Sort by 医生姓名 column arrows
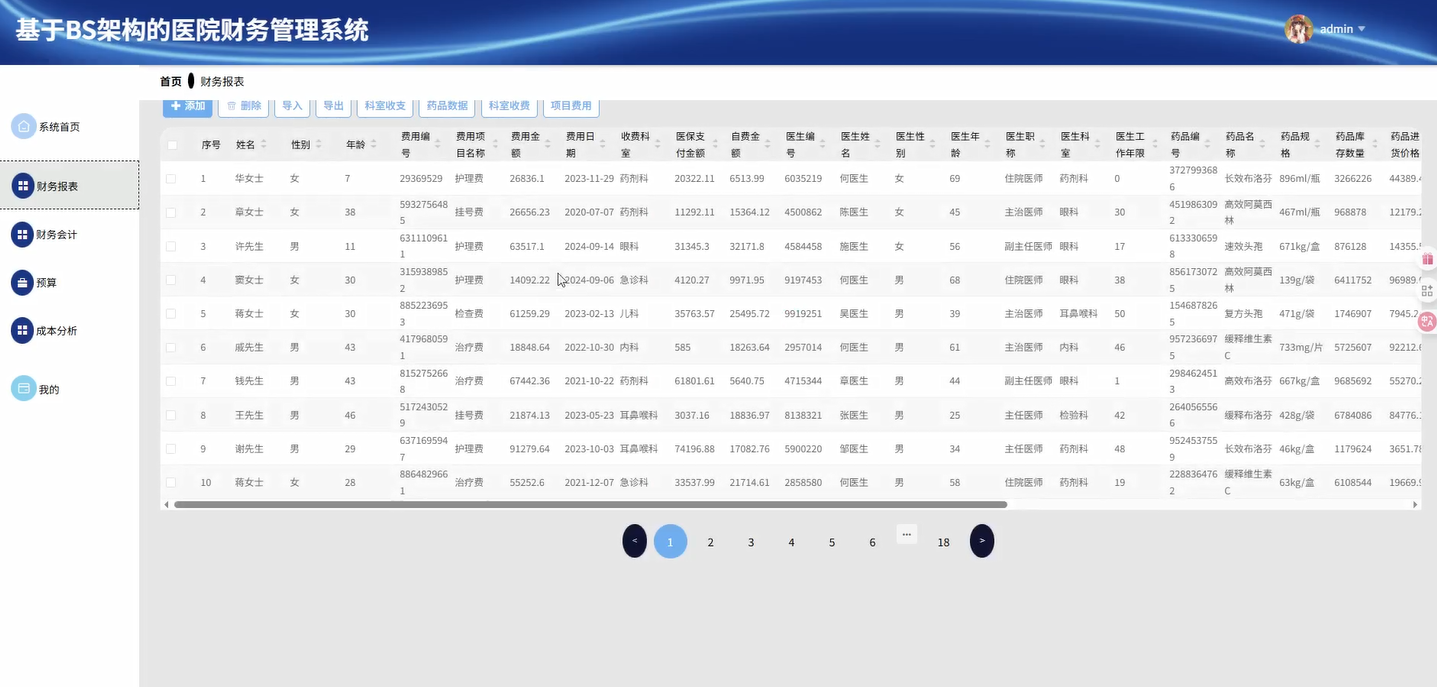 coord(877,144)
